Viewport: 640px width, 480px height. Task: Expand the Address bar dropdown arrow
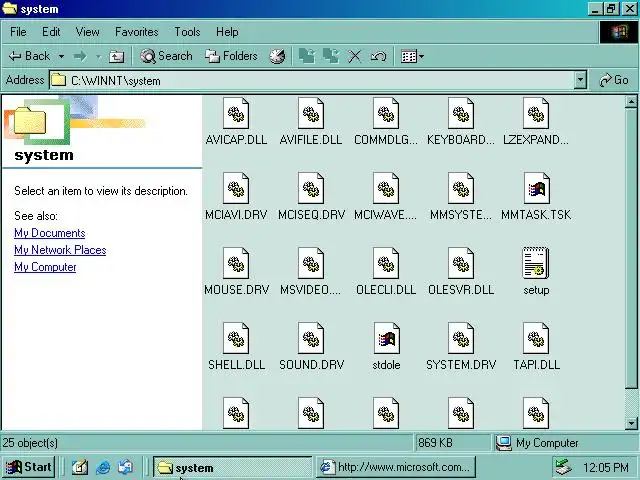(580, 80)
